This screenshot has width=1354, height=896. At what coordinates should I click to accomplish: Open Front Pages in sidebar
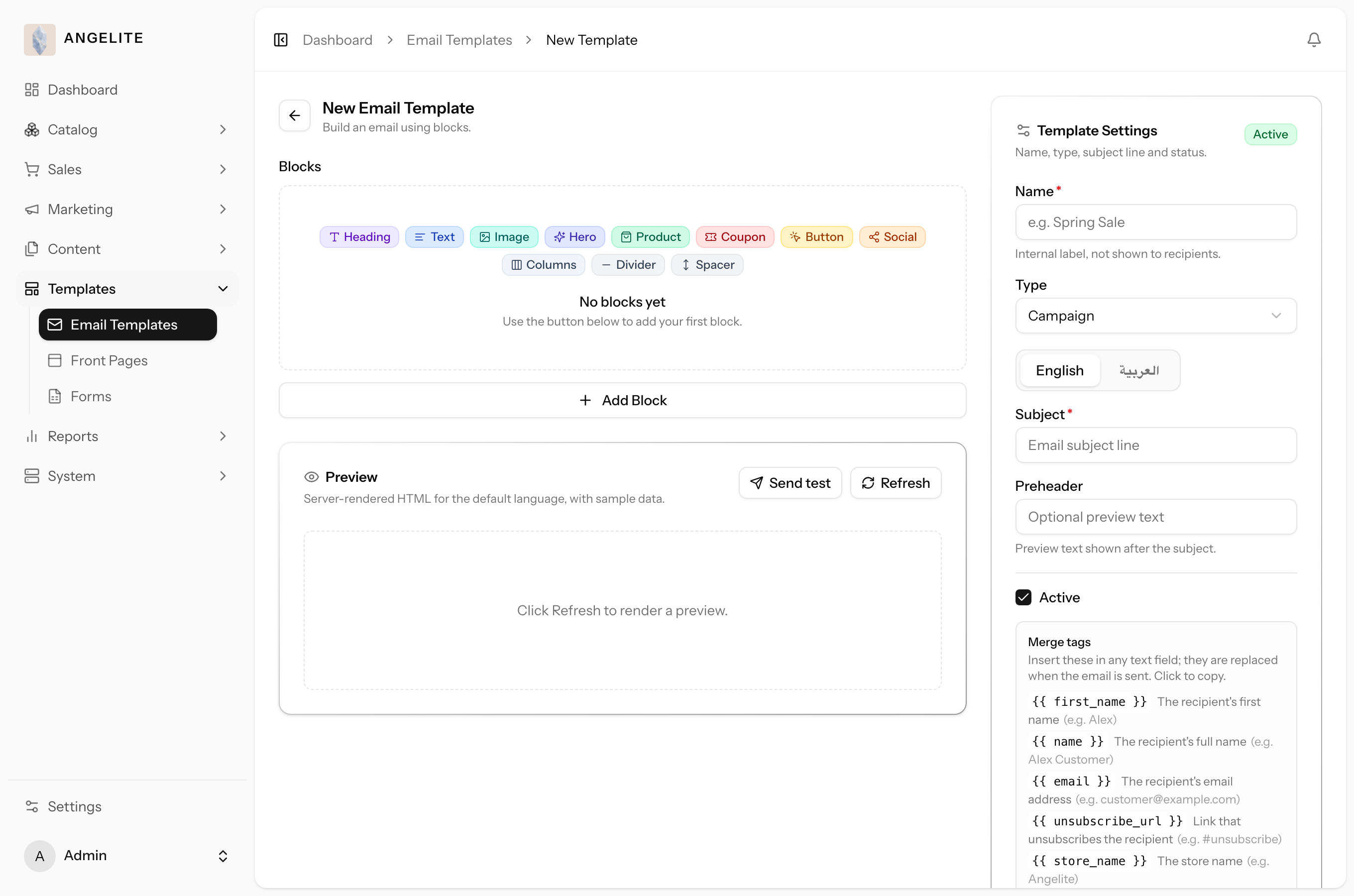point(128,360)
